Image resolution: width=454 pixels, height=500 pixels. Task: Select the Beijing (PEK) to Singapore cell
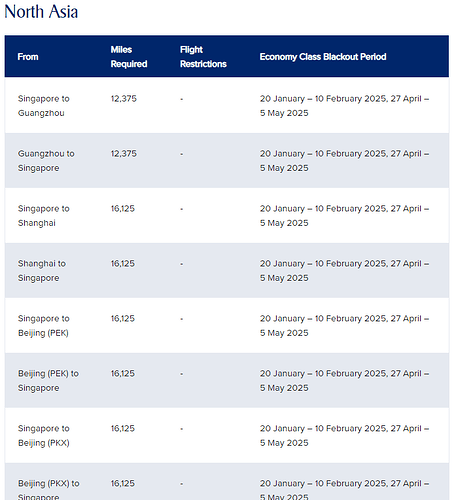click(48, 381)
